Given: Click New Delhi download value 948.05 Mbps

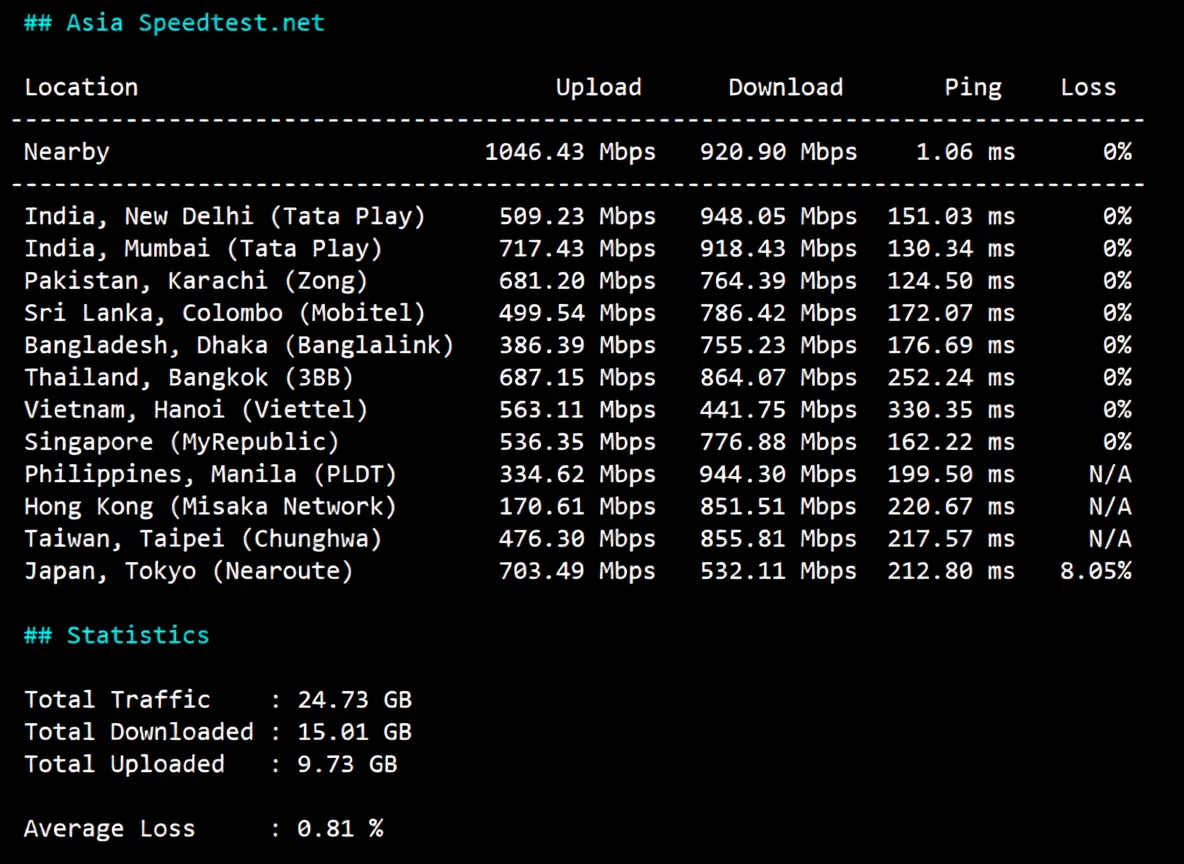Looking at the screenshot, I should 779,217.
